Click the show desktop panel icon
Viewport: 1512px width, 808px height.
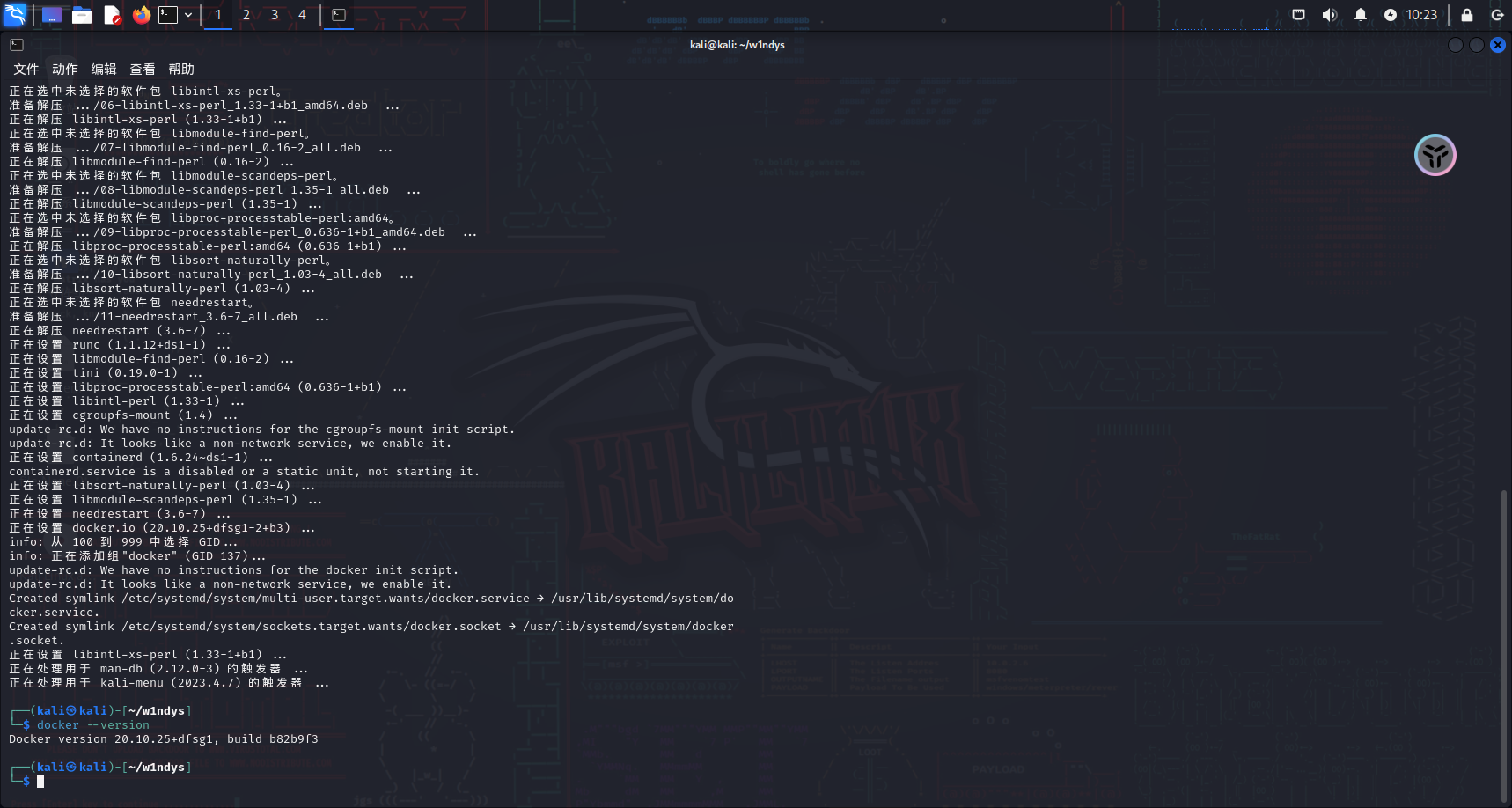click(52, 15)
